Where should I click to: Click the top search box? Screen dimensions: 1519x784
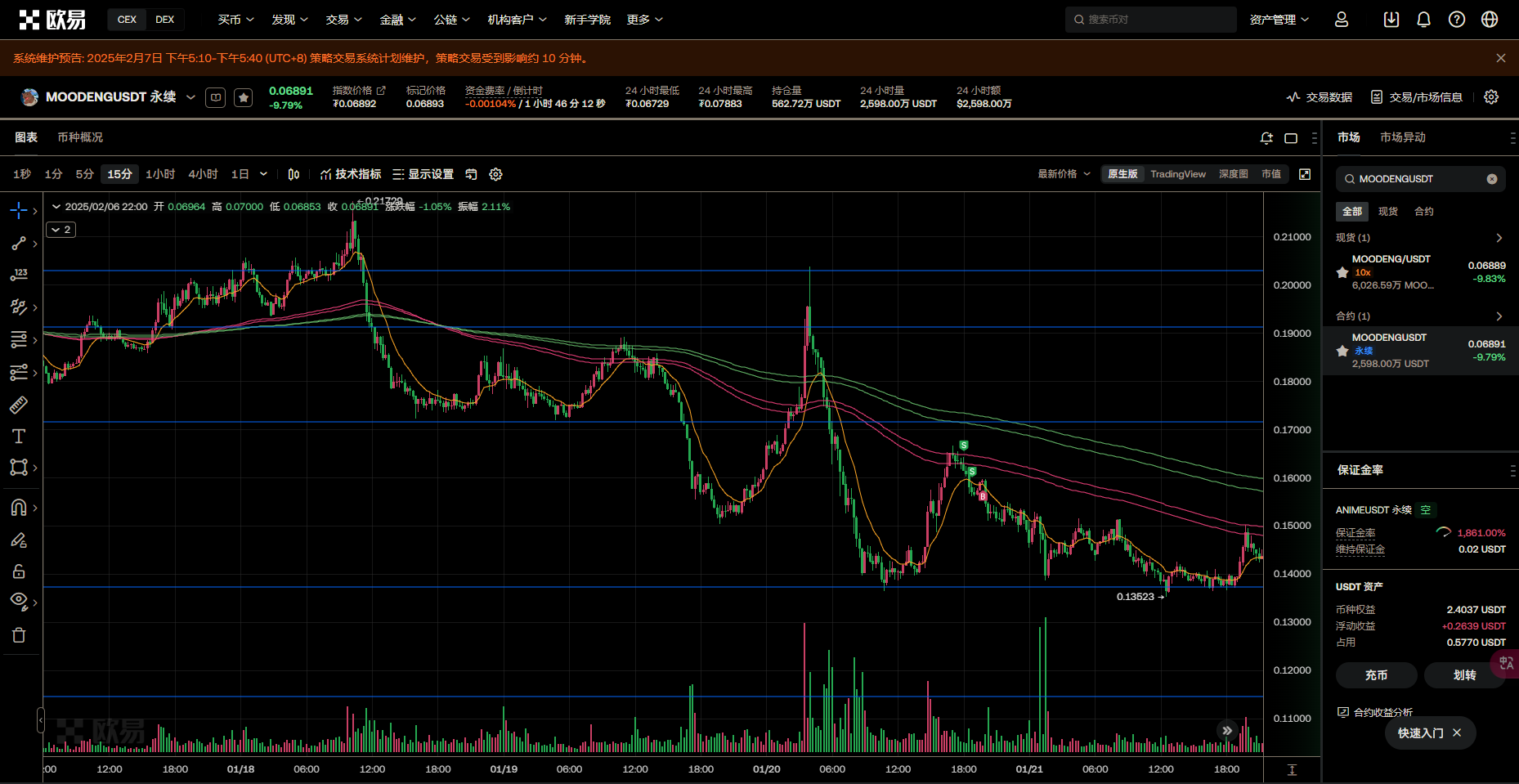tap(1150, 20)
